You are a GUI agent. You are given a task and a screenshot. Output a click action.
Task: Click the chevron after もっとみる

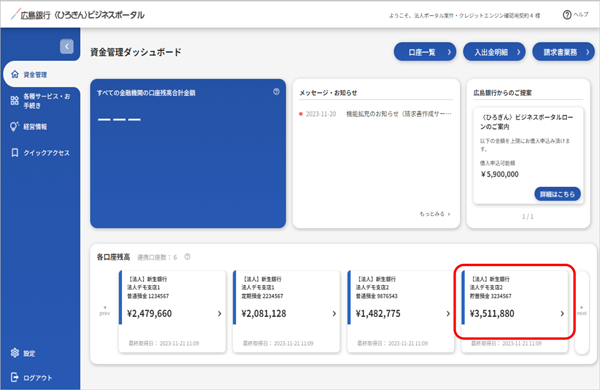tap(449, 214)
